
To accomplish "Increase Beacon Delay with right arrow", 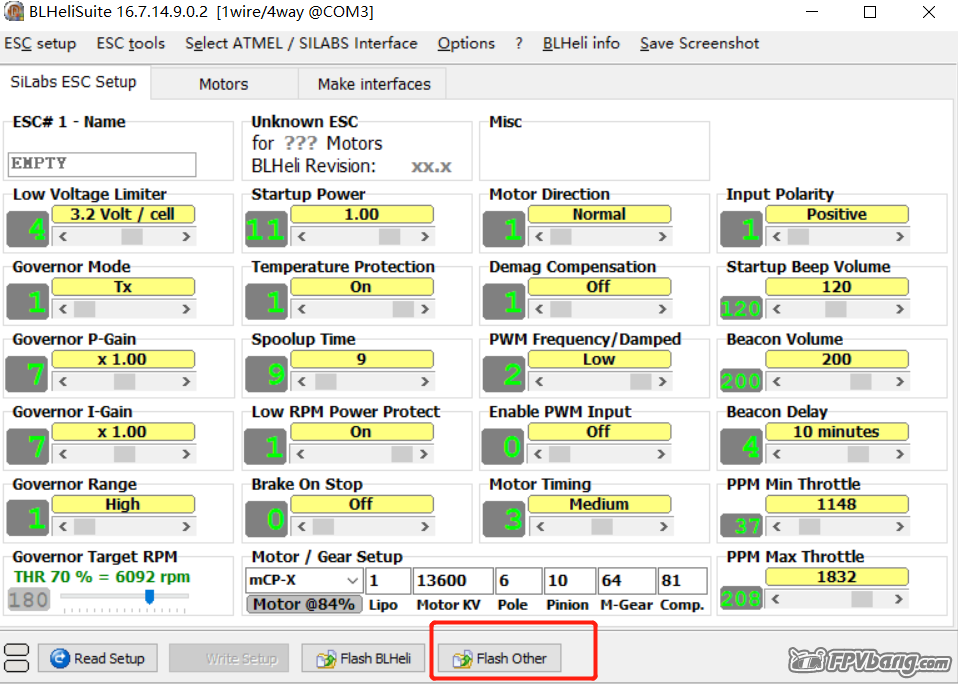I will [x=900, y=454].
